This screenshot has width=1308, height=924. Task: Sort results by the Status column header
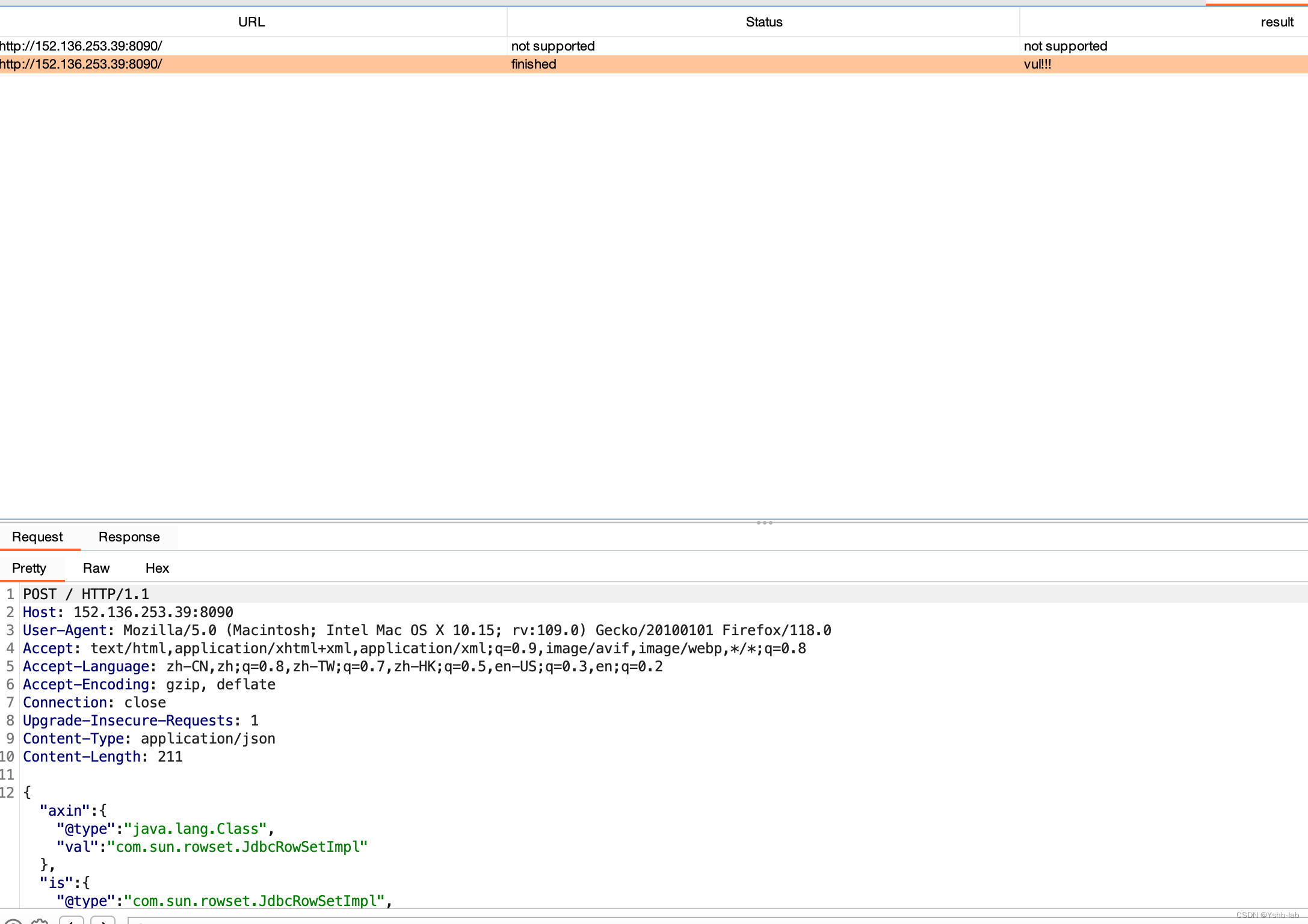click(x=764, y=22)
